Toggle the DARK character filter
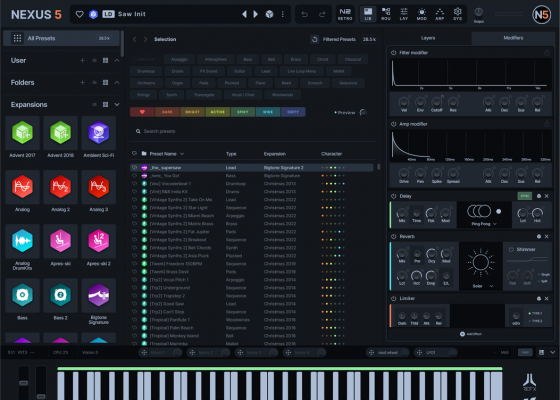 point(167,112)
